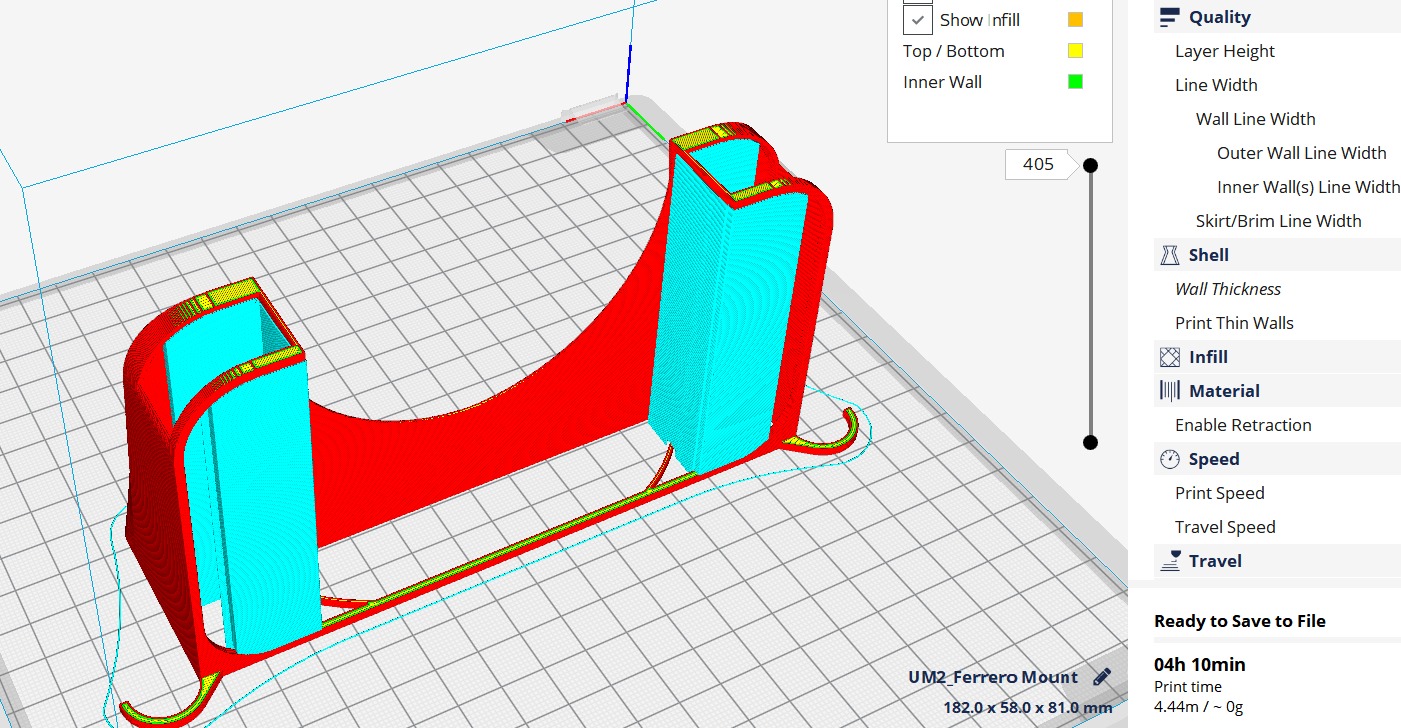Collapse the Shell settings section
The image size is (1401, 728).
pyautogui.click(x=1277, y=255)
